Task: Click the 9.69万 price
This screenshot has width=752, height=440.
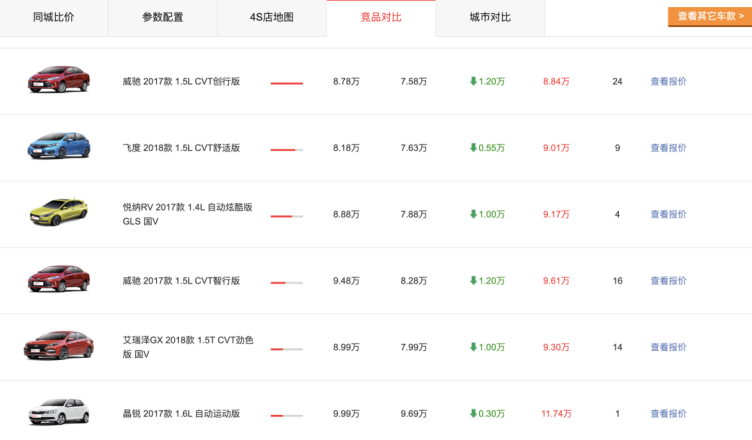Action: pyautogui.click(x=414, y=414)
